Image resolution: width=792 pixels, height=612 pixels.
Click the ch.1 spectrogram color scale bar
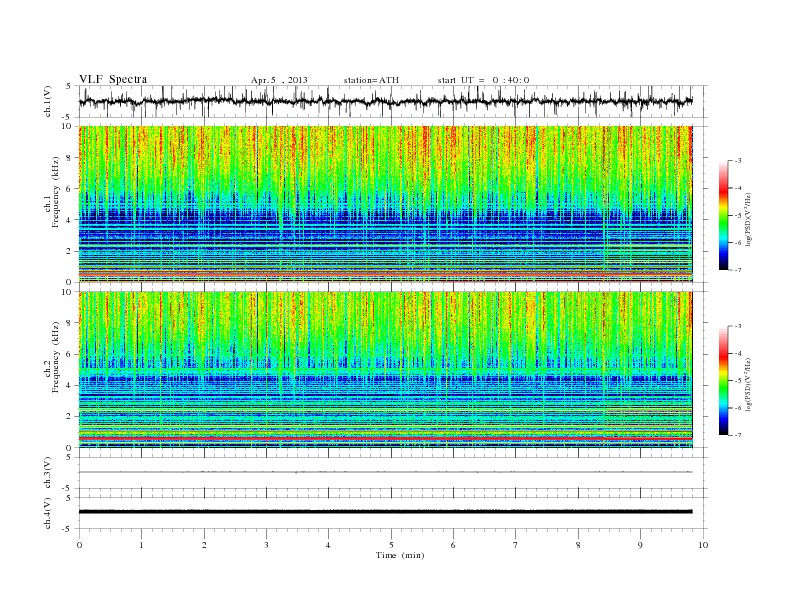pyautogui.click(x=724, y=216)
